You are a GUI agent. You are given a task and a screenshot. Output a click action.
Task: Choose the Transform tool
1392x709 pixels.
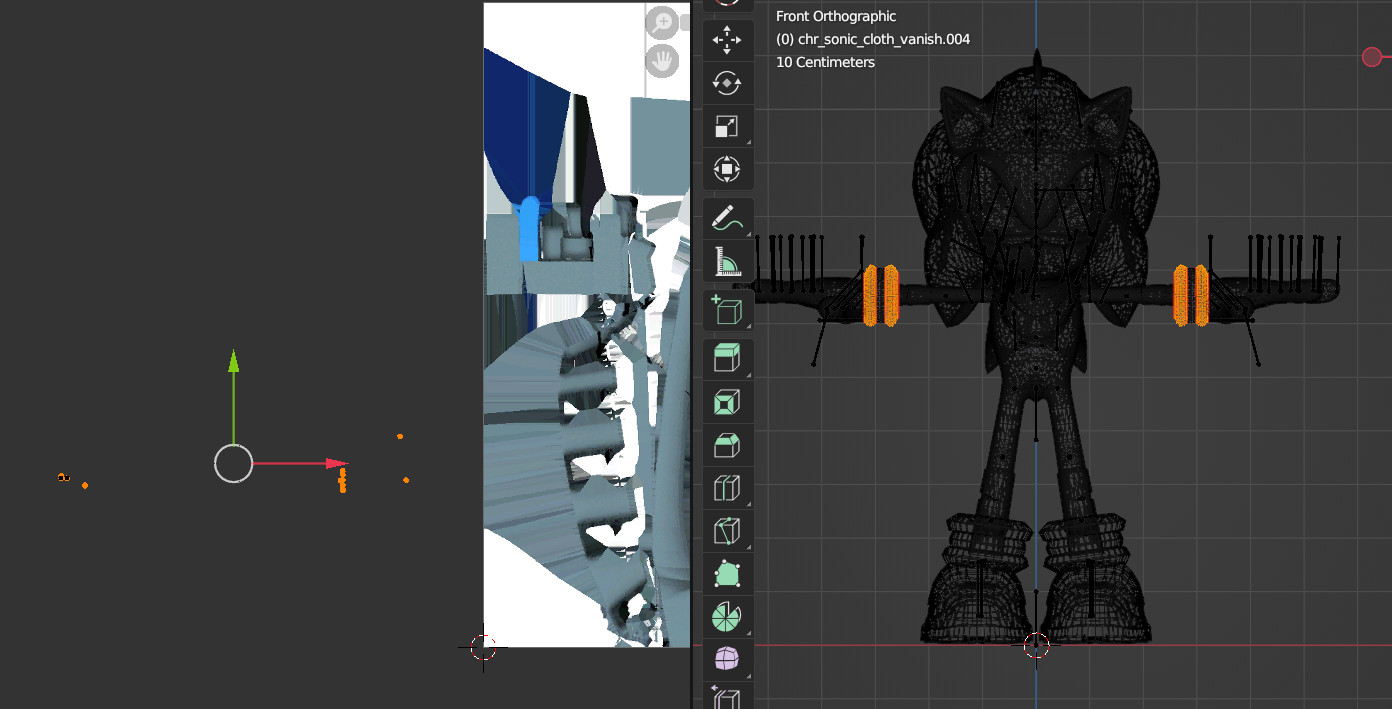727,168
